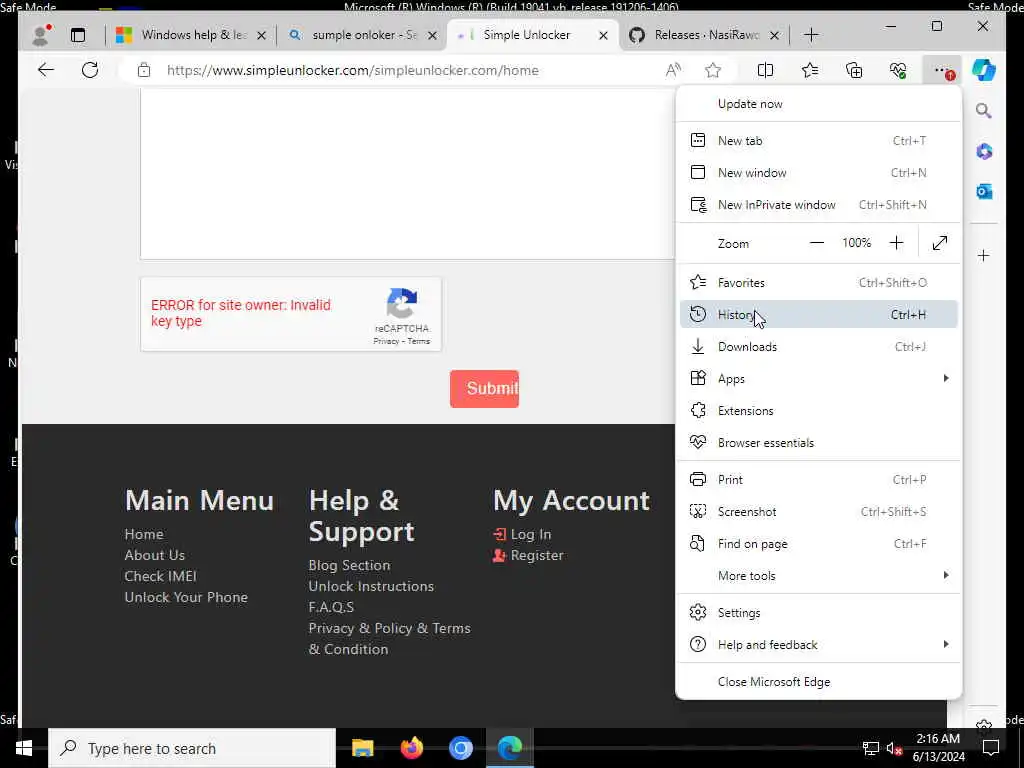The width and height of the screenshot is (1024, 768).
Task: Click taskbar search box
Action: (192, 748)
